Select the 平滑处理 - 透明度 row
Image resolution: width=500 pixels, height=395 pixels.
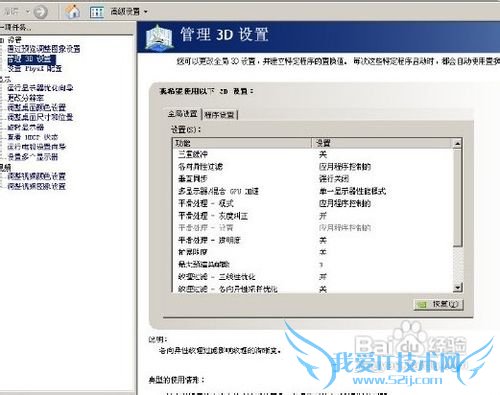pyautogui.click(x=313, y=240)
